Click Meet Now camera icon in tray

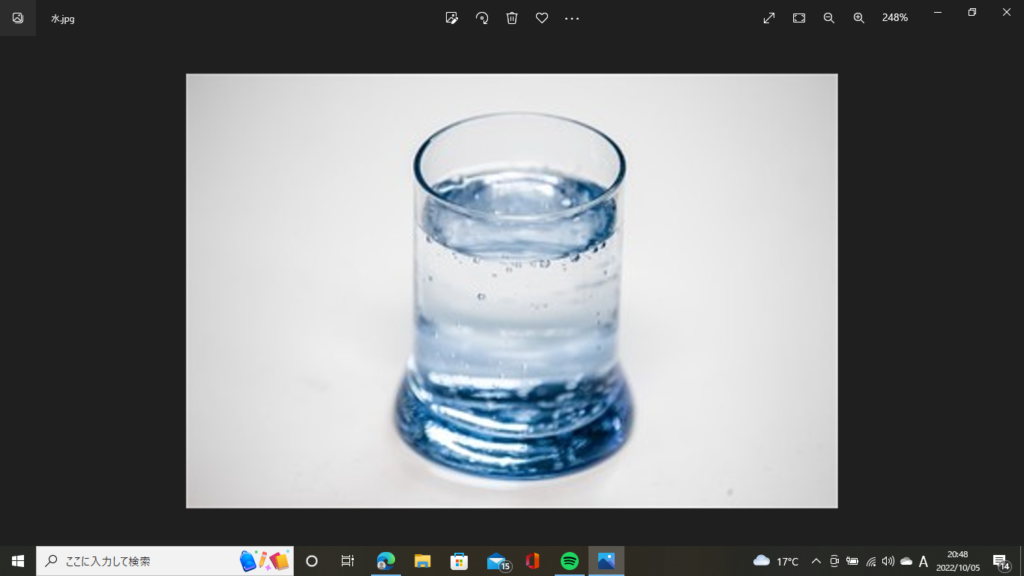pyautogui.click(x=834, y=561)
